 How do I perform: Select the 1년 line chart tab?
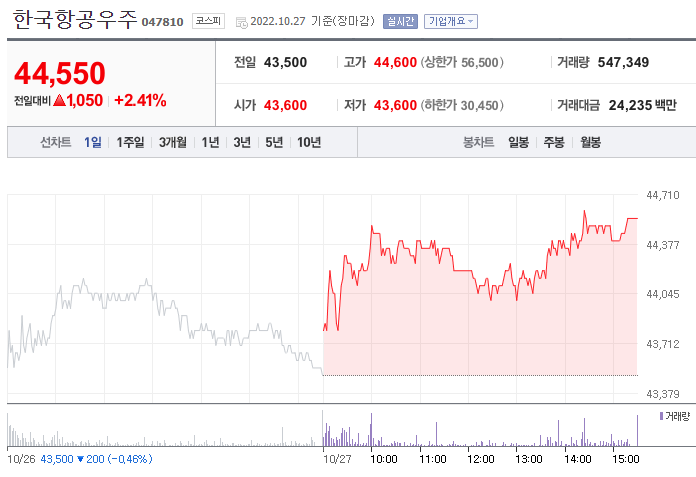click(210, 142)
